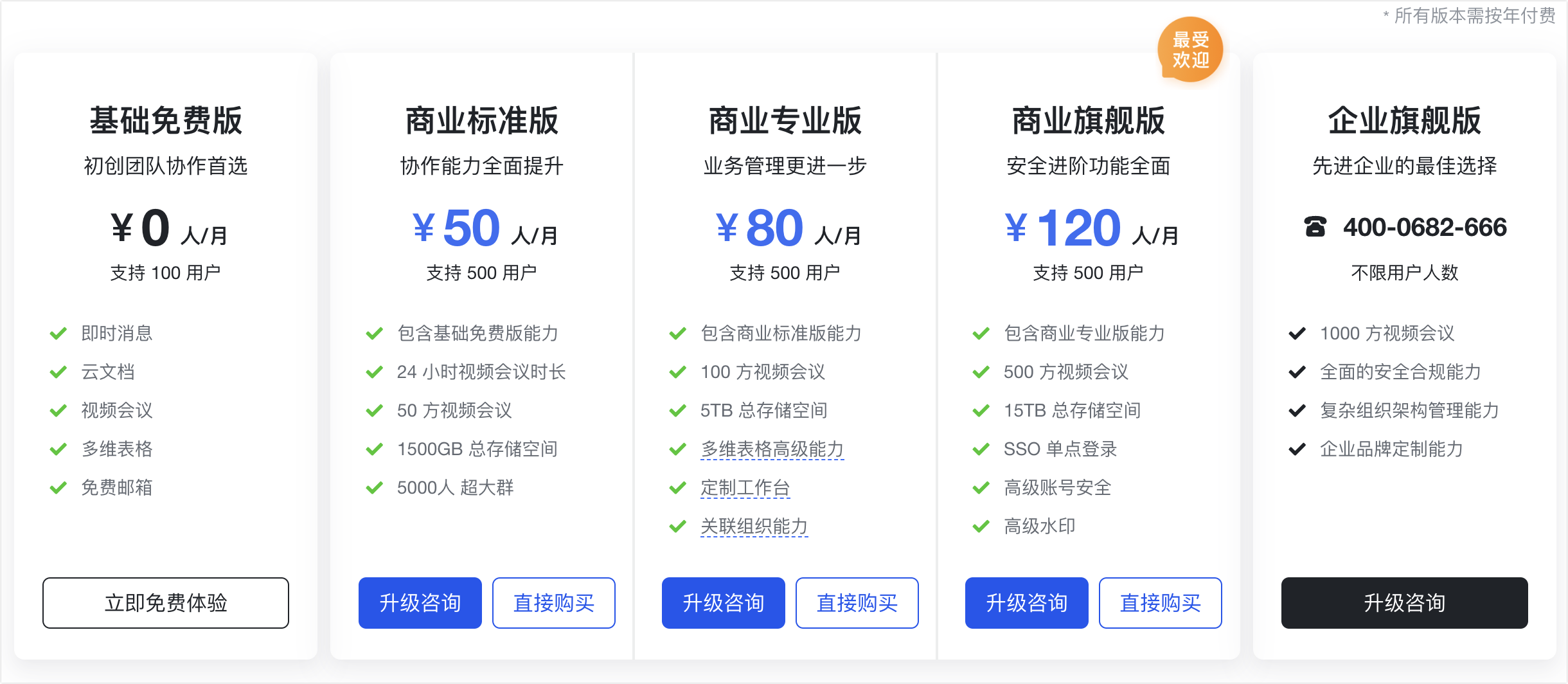Click the checkmark beside SSO 单点登录

click(x=981, y=449)
